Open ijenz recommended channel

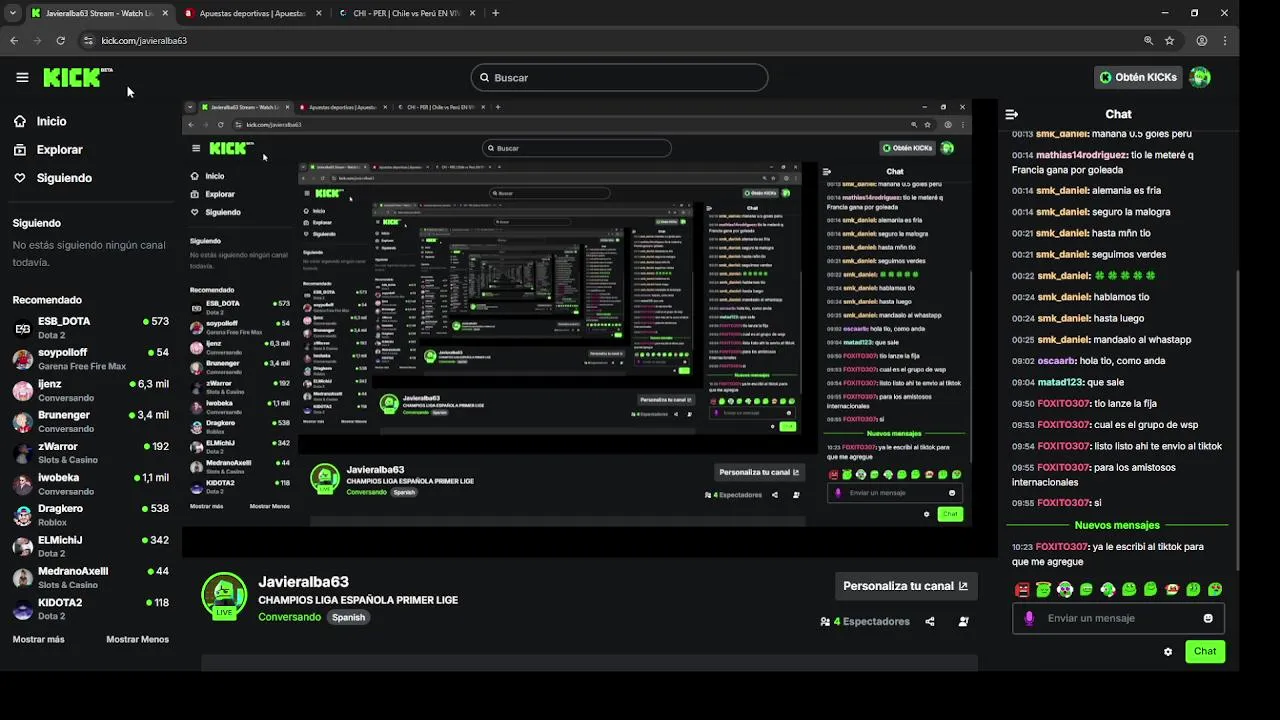point(90,390)
